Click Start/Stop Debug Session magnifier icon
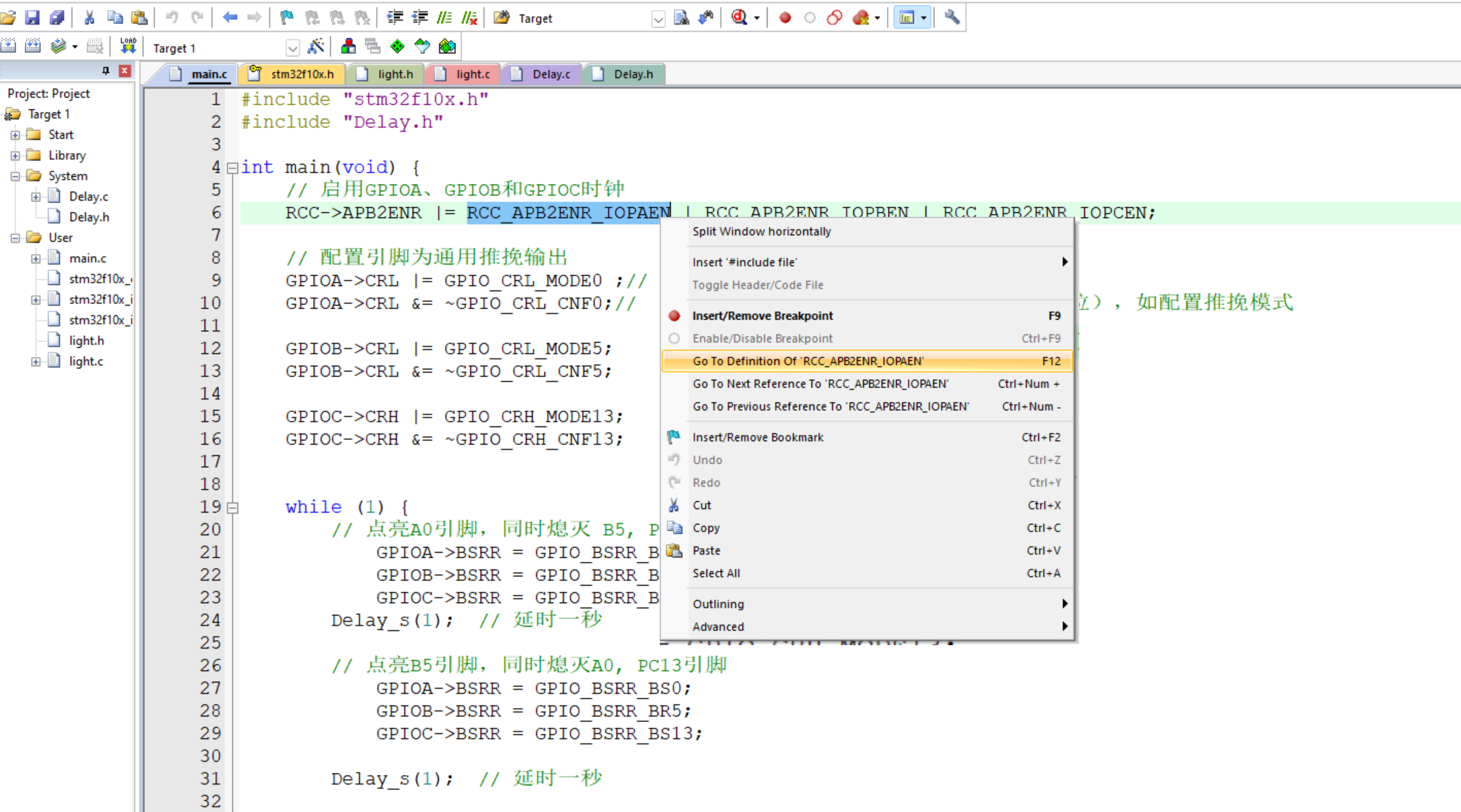Viewport: 1461px width, 812px height. [739, 18]
